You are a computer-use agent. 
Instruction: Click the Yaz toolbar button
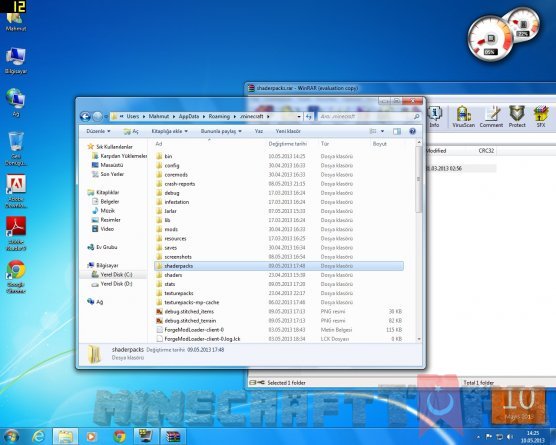pyautogui.click(x=259, y=131)
